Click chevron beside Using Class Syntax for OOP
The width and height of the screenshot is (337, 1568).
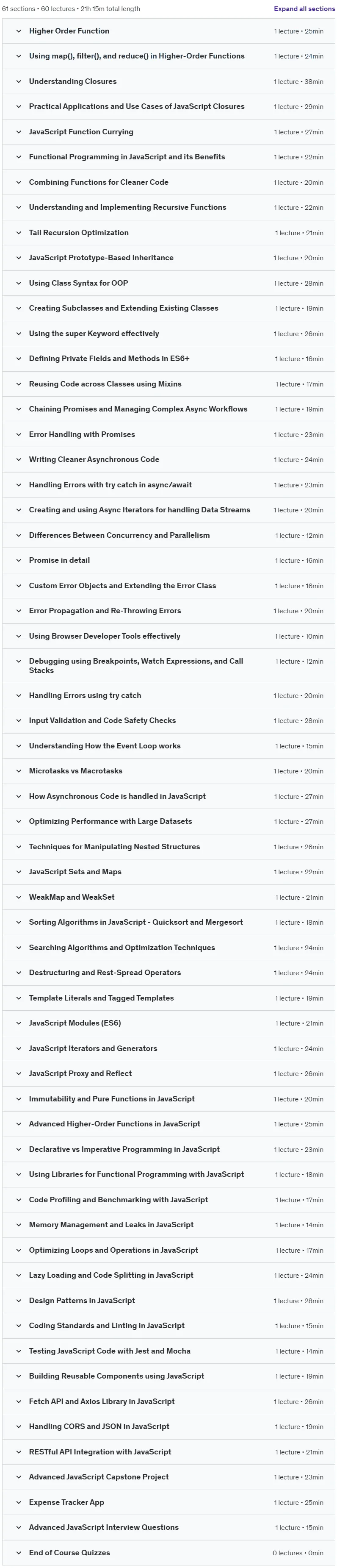click(18, 284)
